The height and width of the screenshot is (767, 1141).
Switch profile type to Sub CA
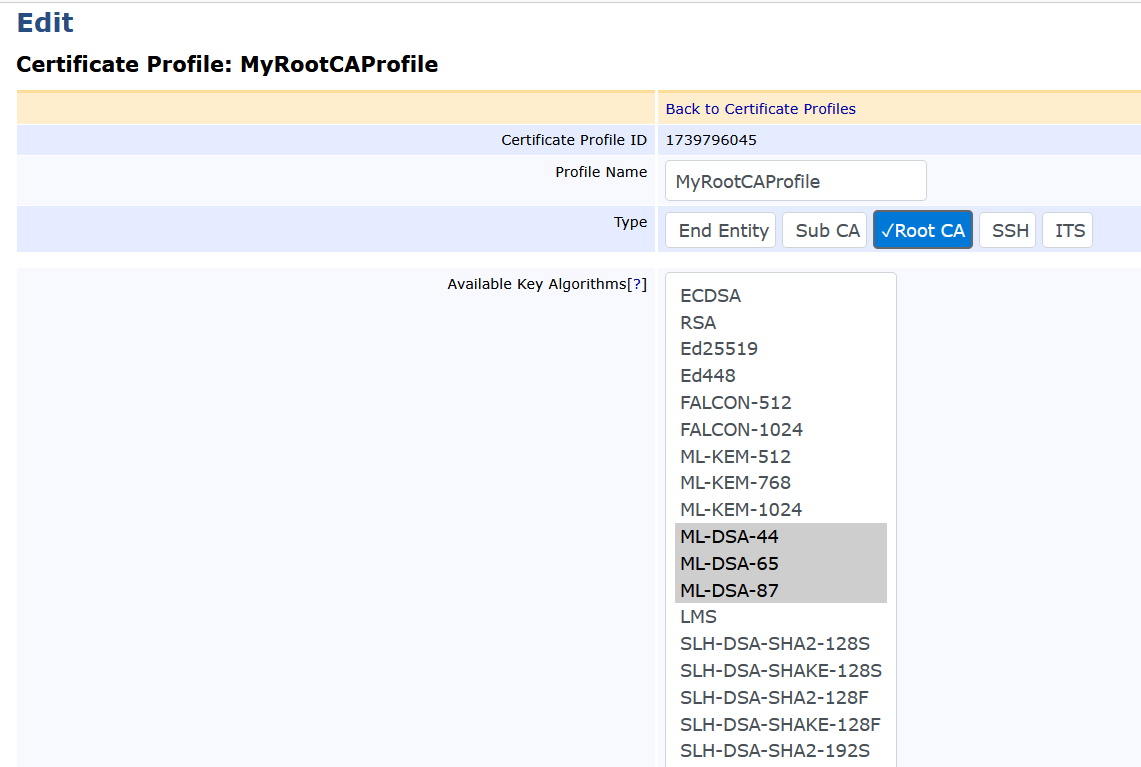point(824,229)
